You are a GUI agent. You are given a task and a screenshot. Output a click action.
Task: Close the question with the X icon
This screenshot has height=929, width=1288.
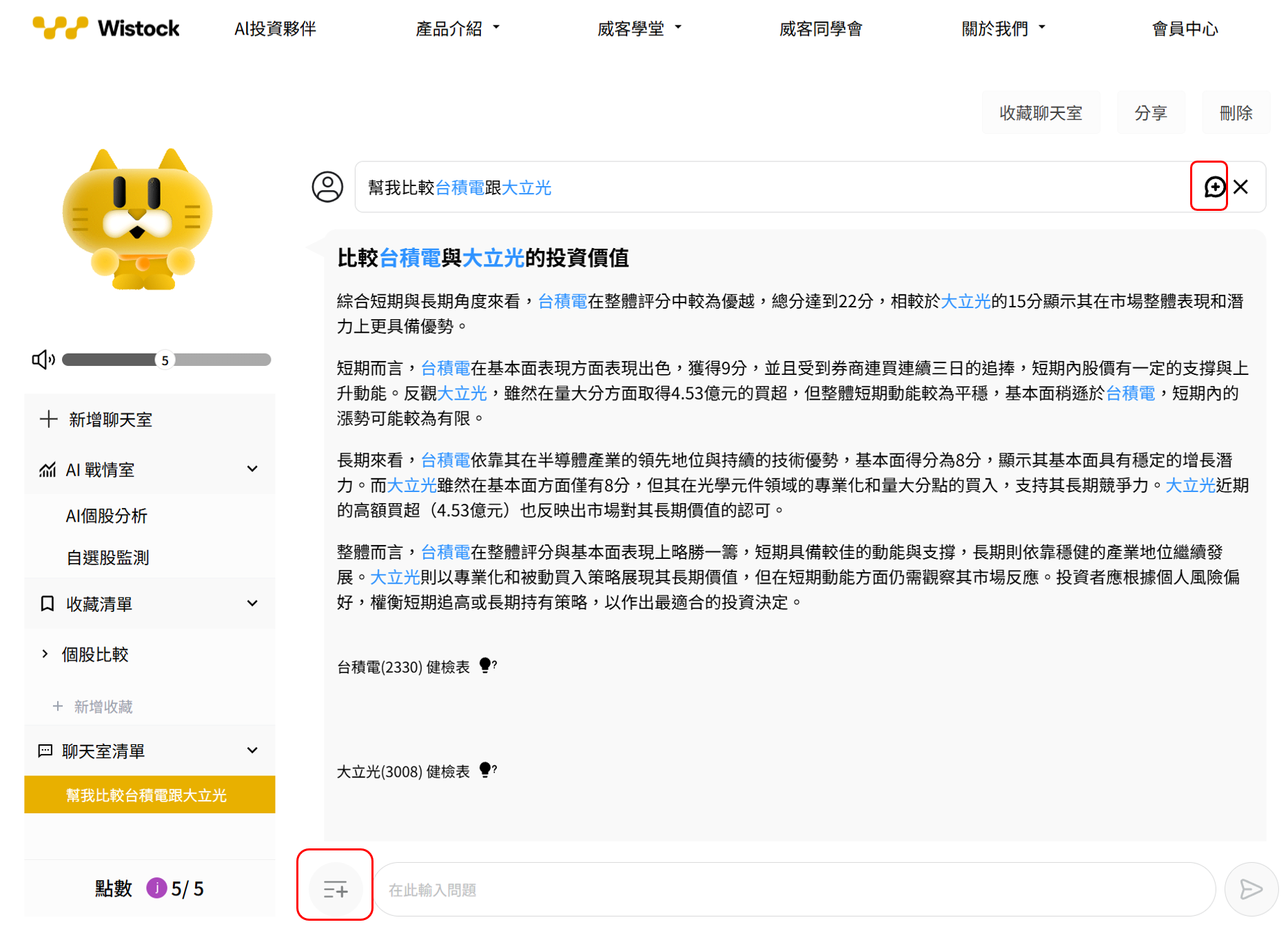tap(1241, 187)
